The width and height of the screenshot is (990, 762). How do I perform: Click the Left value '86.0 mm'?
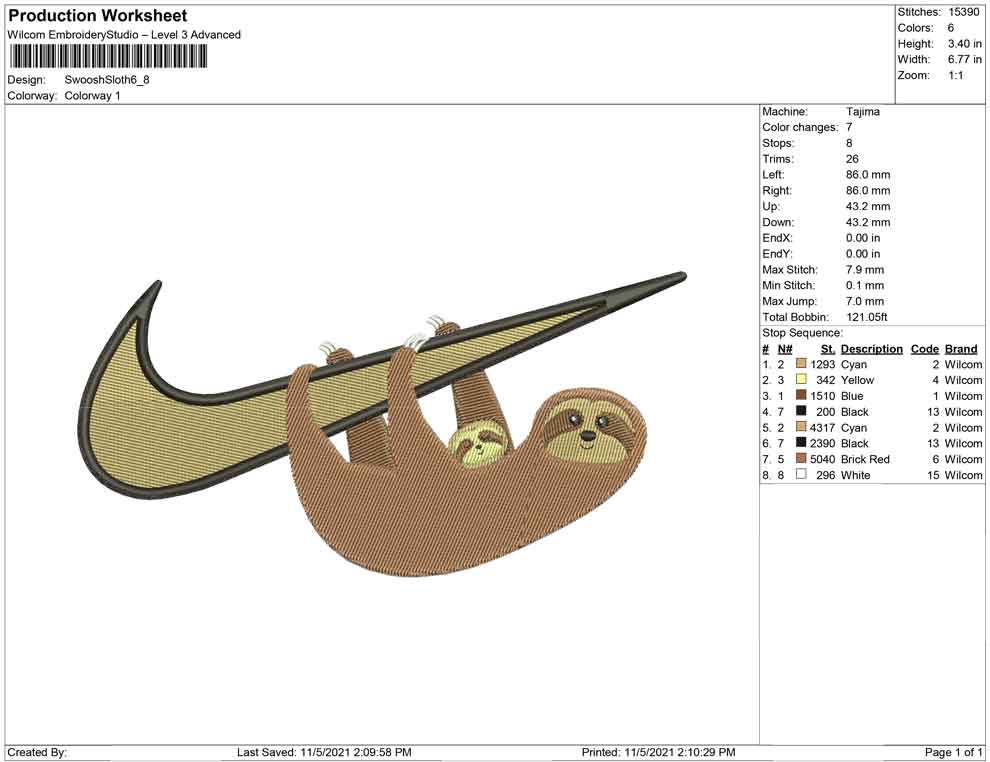coord(868,174)
